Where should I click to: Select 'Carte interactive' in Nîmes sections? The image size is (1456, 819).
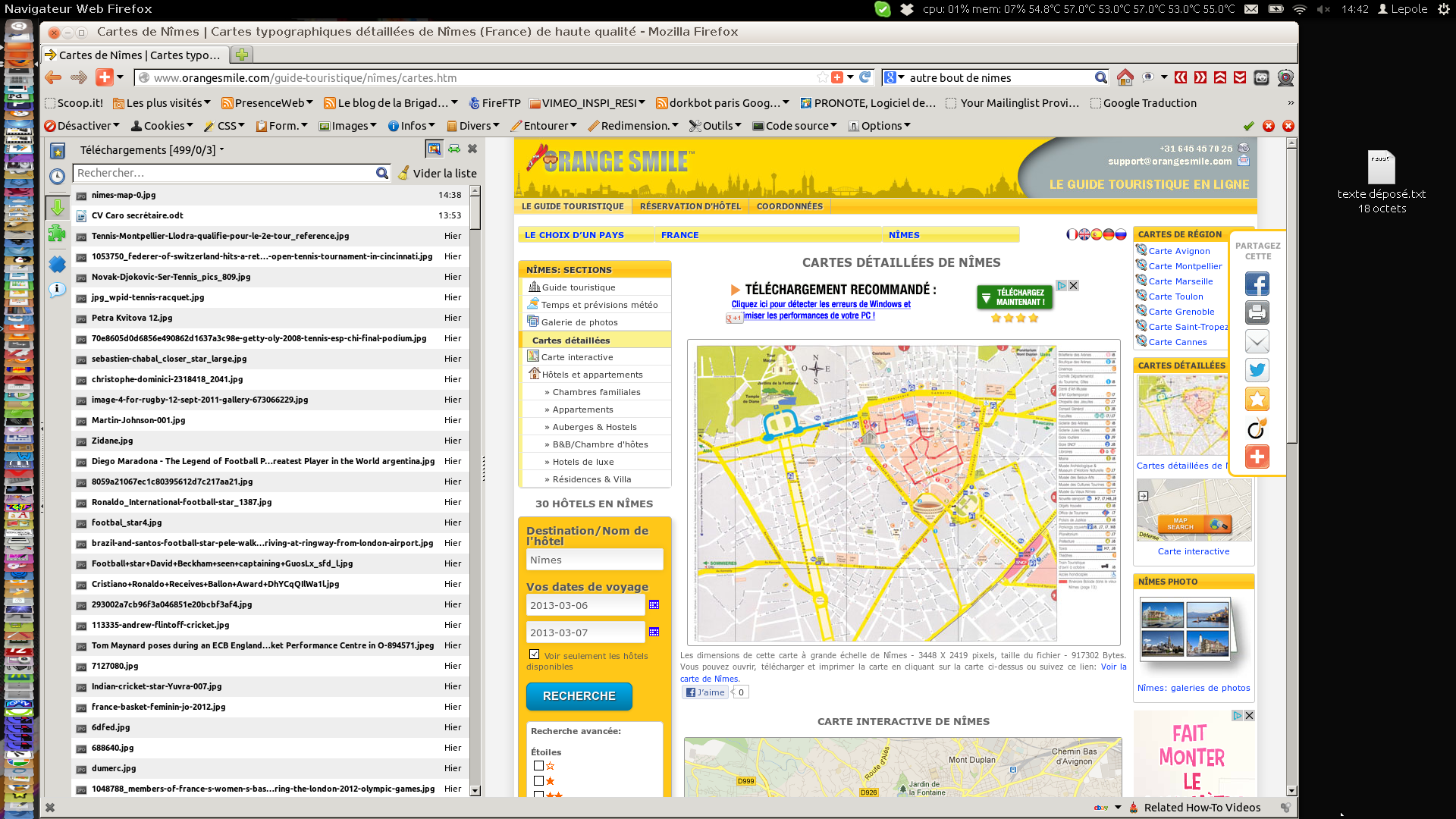(577, 357)
